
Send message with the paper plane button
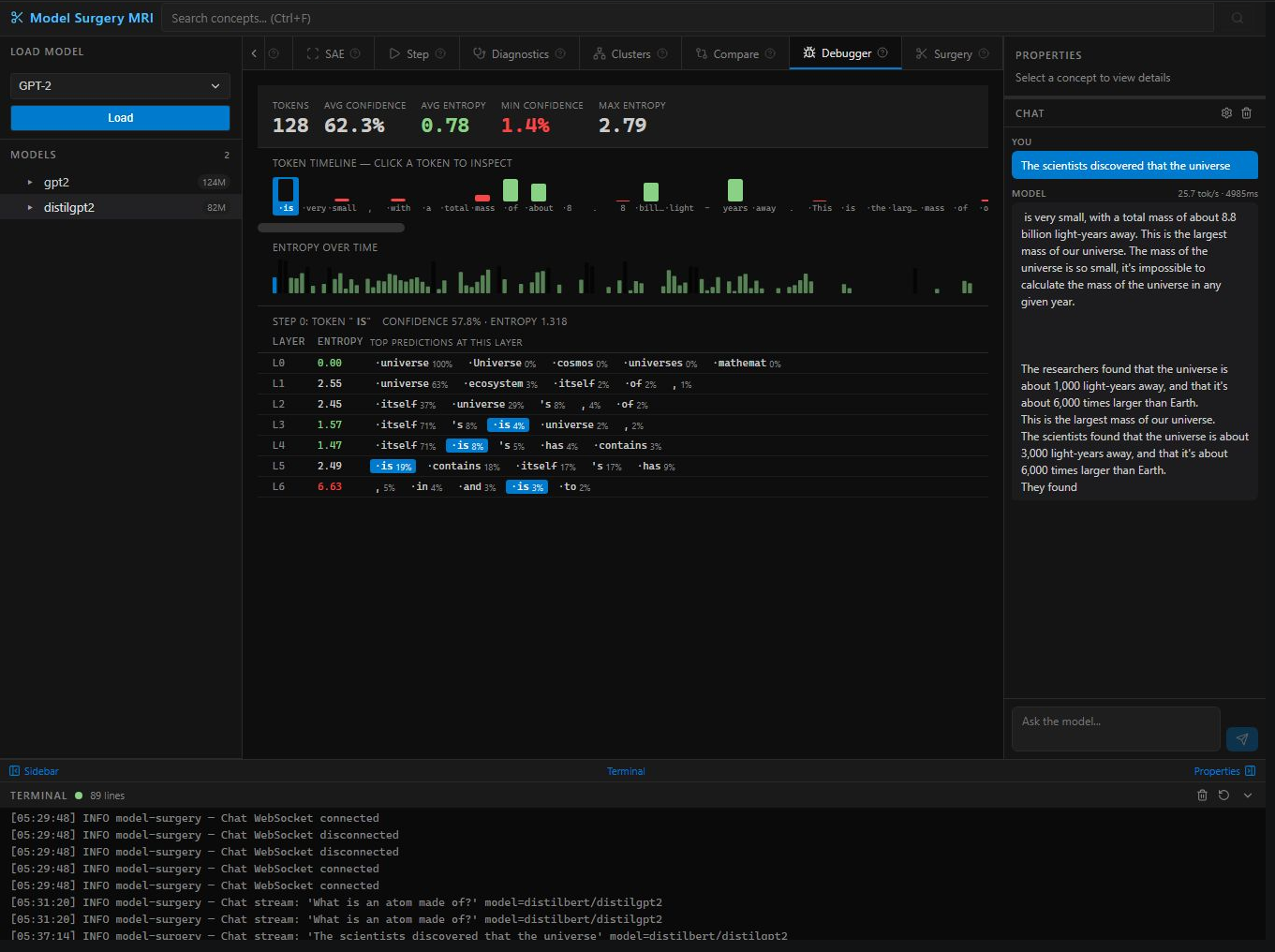pyautogui.click(x=1241, y=739)
